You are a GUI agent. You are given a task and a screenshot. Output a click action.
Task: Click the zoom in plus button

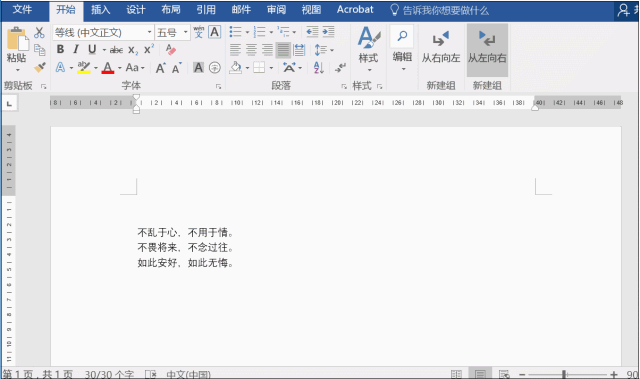pyautogui.click(x=614, y=374)
